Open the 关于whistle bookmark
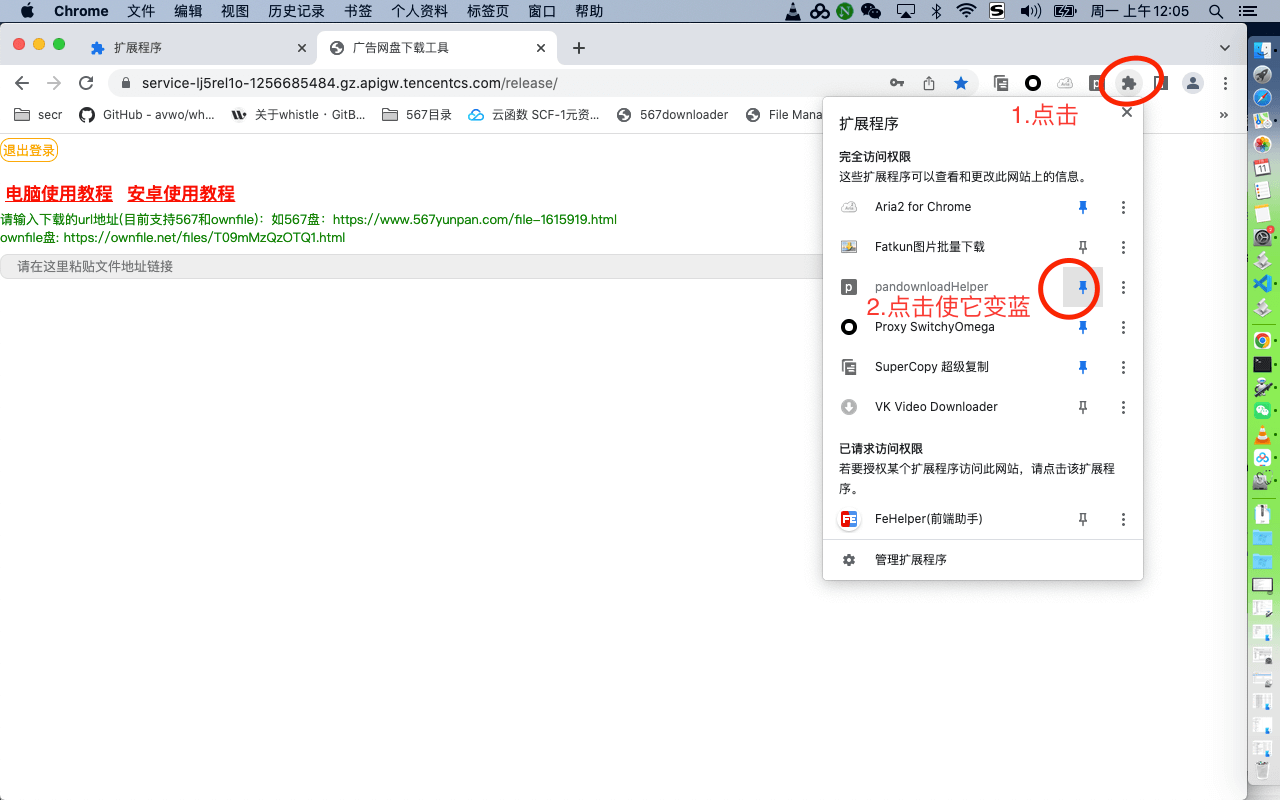This screenshot has width=1280, height=800. [x=298, y=115]
